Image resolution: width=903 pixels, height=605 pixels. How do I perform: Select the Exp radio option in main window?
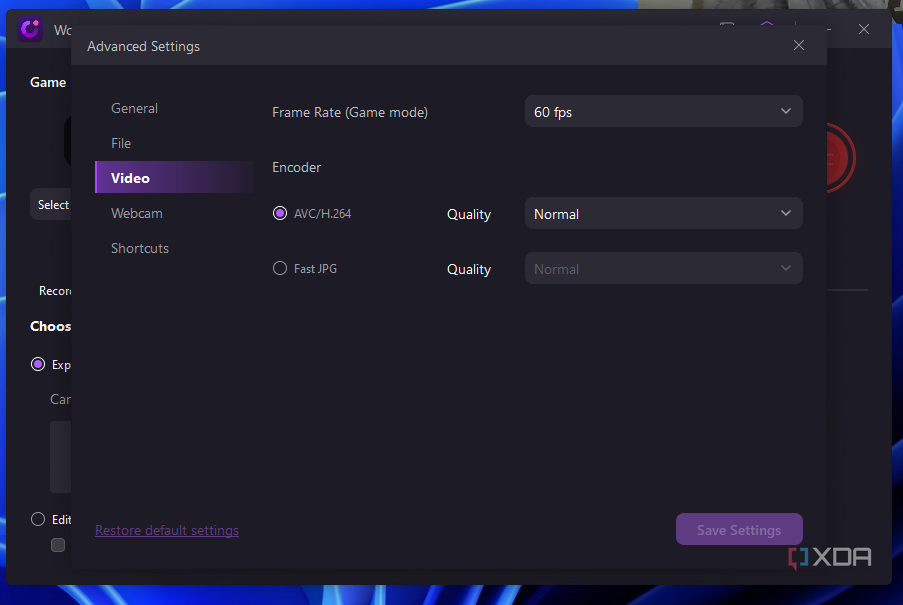pos(38,364)
